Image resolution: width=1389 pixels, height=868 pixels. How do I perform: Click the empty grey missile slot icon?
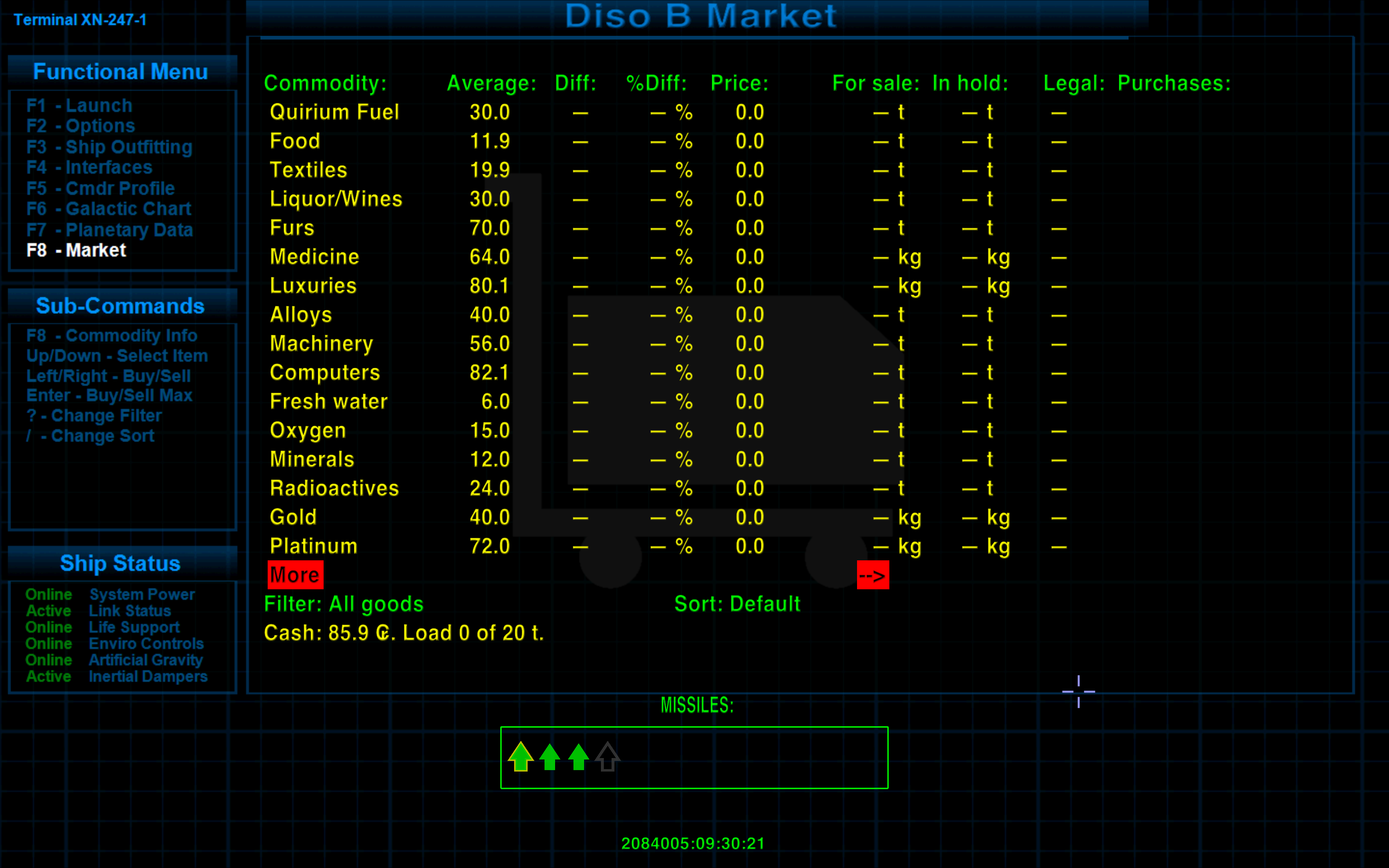(607, 757)
